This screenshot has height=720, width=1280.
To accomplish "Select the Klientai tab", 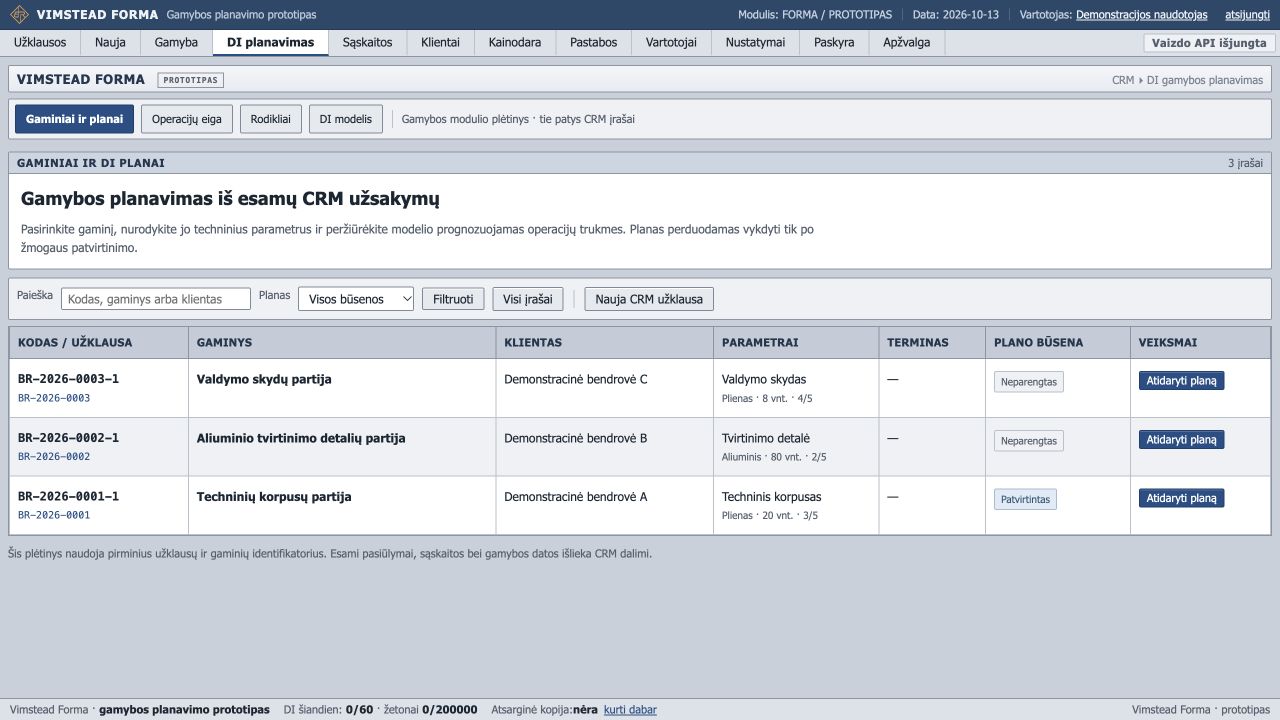I will pos(440,43).
